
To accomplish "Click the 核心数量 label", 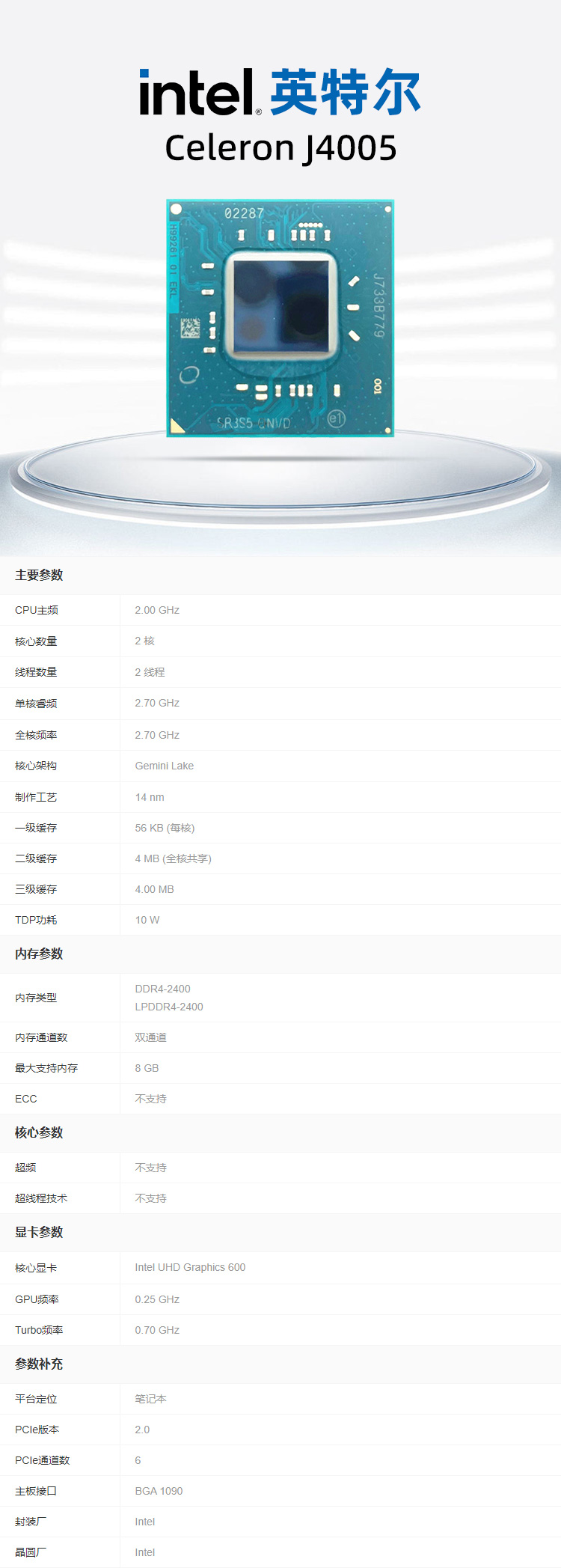I will tap(36, 641).
